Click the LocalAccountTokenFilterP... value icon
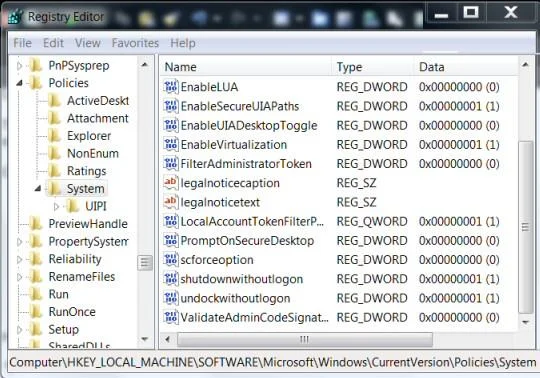The image size is (540, 378). pos(171,221)
